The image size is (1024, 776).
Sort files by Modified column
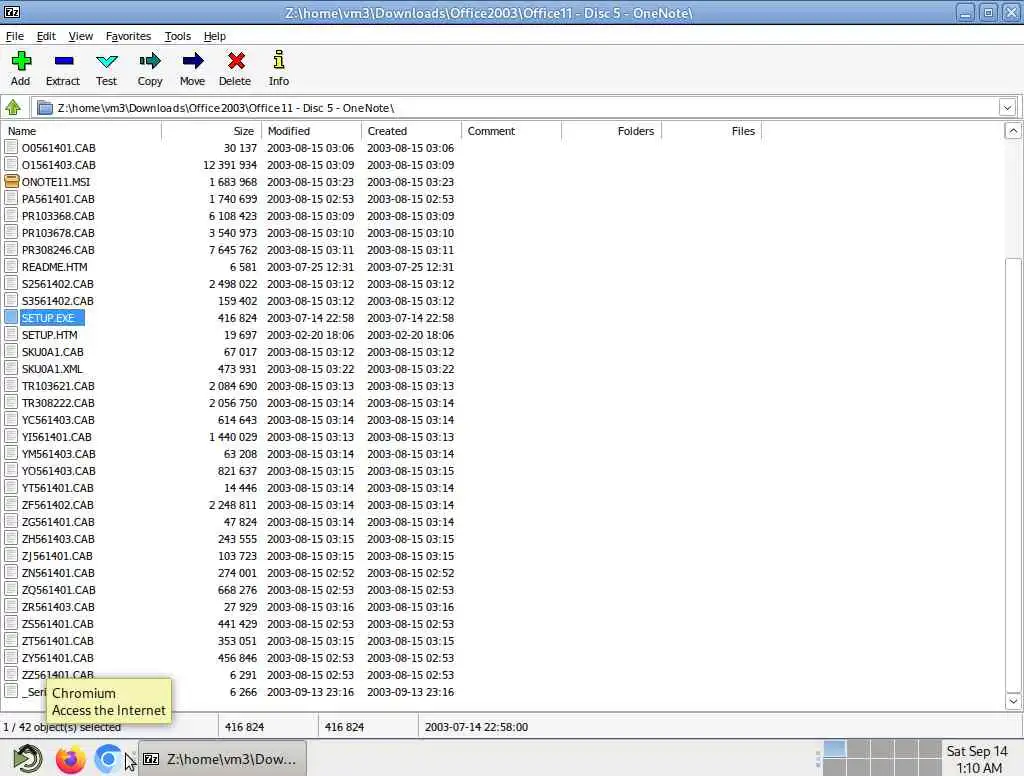click(312, 131)
